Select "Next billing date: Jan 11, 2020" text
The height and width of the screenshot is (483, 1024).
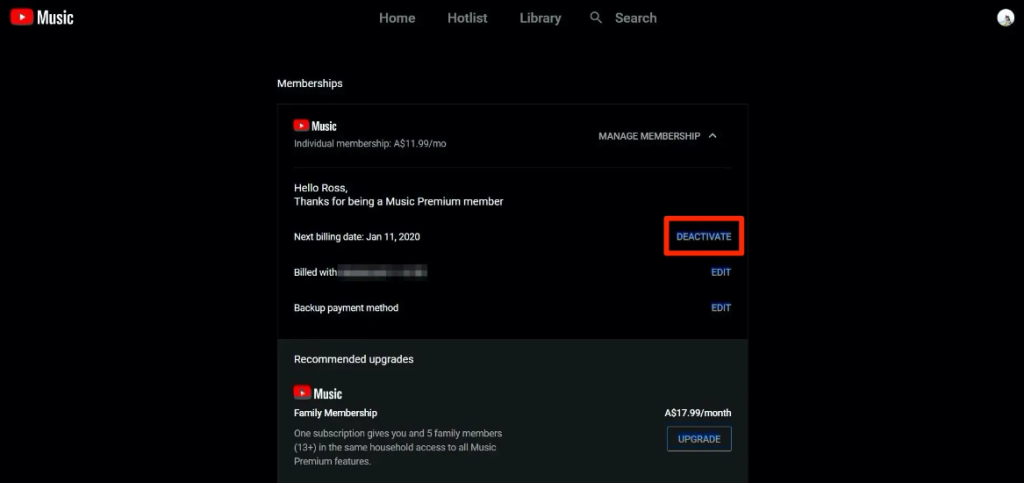tap(357, 237)
